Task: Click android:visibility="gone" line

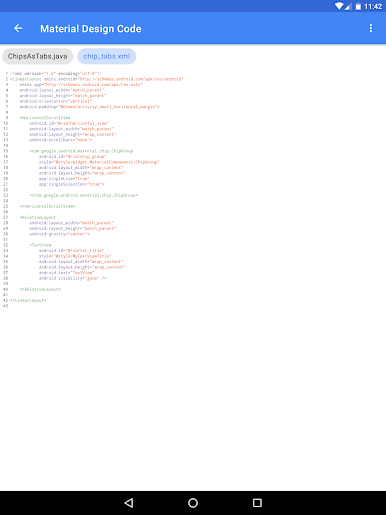Action: click(x=73, y=278)
